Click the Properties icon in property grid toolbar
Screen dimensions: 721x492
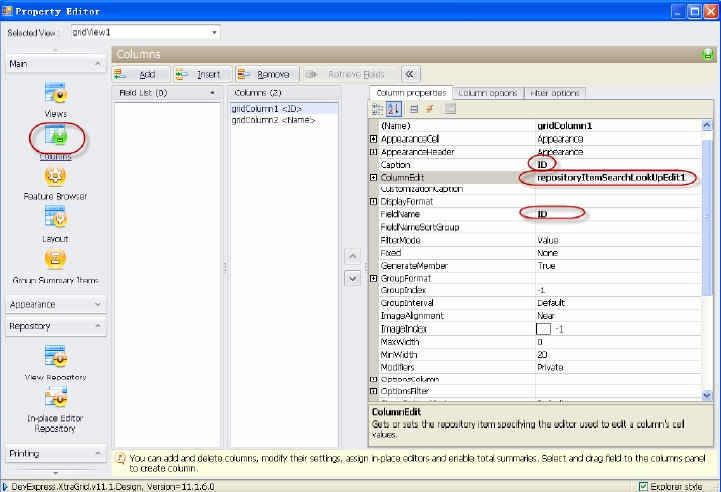413,109
